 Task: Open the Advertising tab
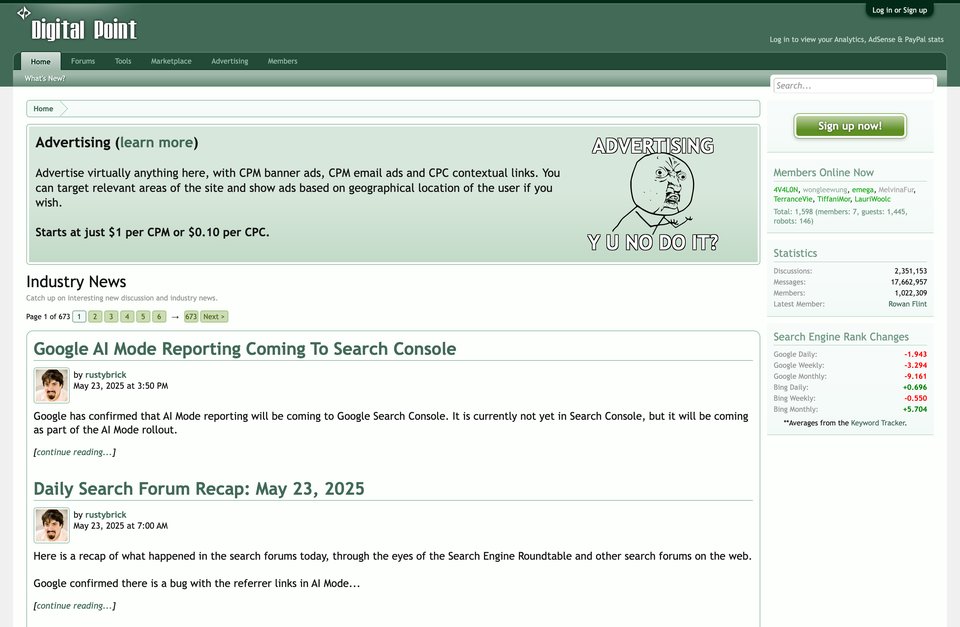coord(230,61)
